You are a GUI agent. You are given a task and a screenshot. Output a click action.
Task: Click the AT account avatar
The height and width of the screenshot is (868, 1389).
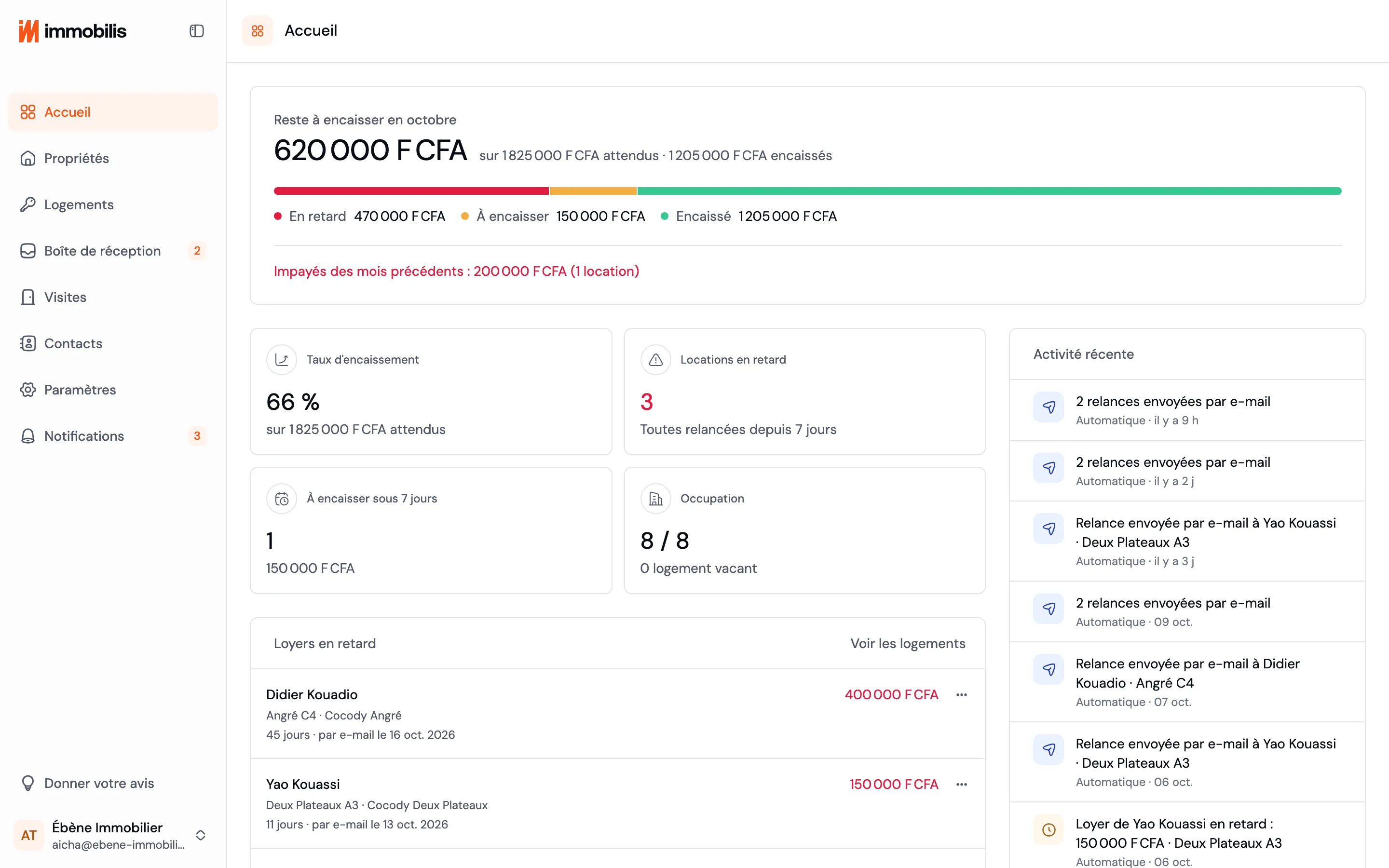29,835
